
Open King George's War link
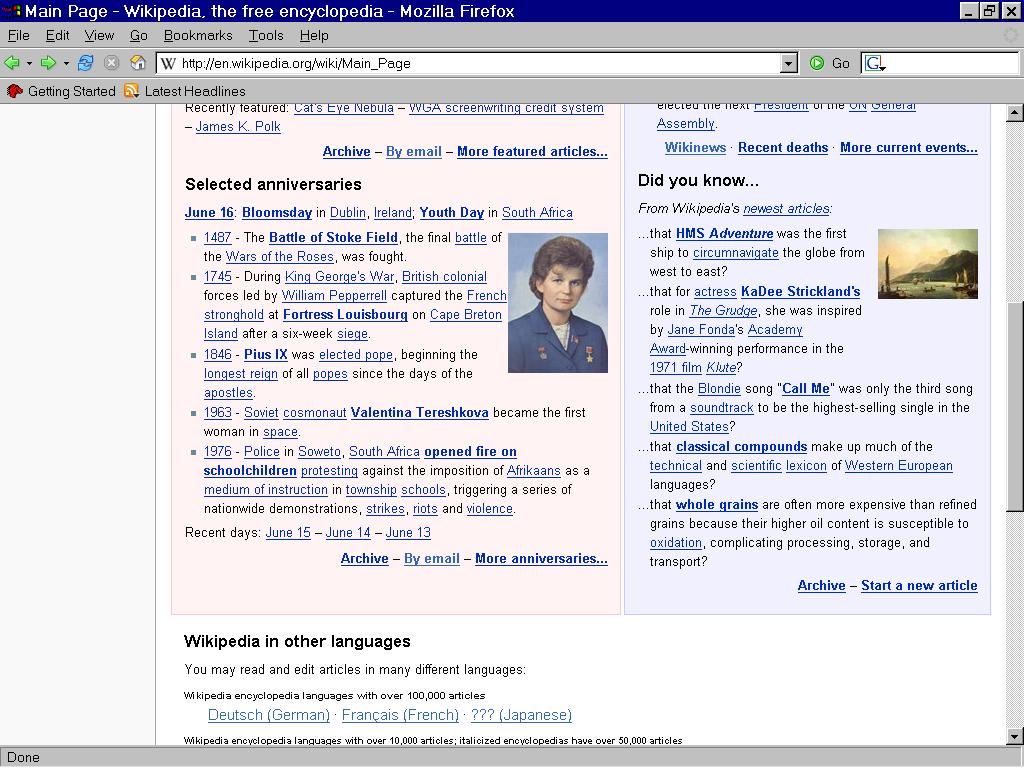point(339,276)
